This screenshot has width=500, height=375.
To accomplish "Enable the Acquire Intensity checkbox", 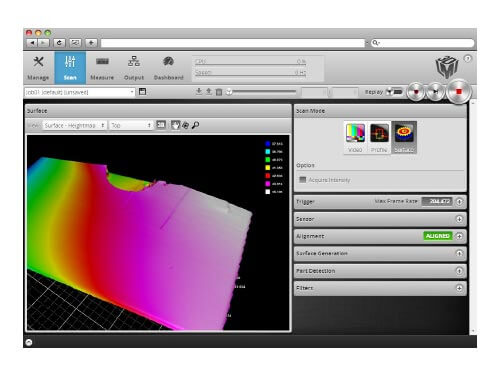I will point(302,180).
